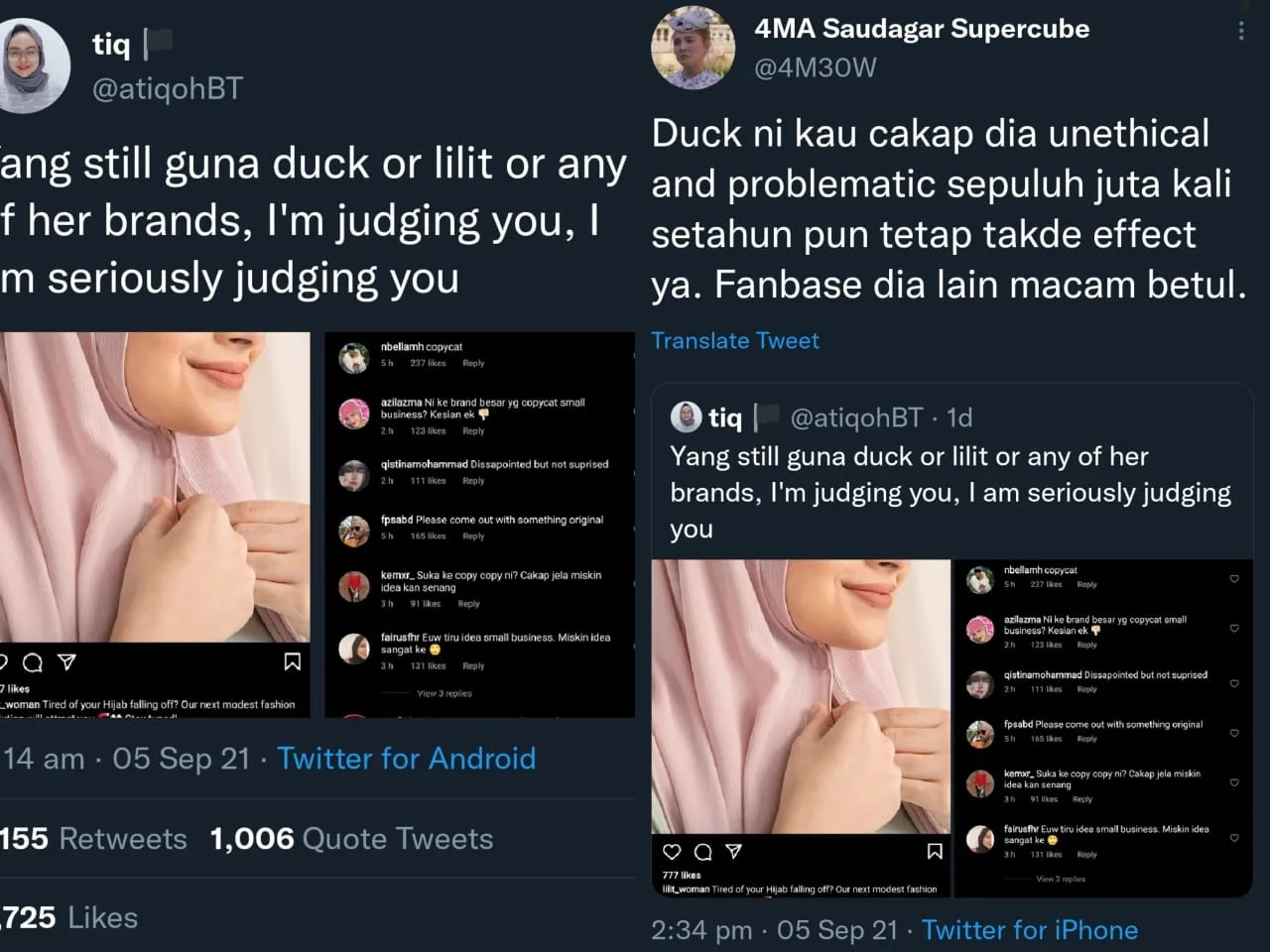Expand "View 3 replies" in quoted tweet's comments
The height and width of the screenshot is (952, 1270).
(1060, 879)
